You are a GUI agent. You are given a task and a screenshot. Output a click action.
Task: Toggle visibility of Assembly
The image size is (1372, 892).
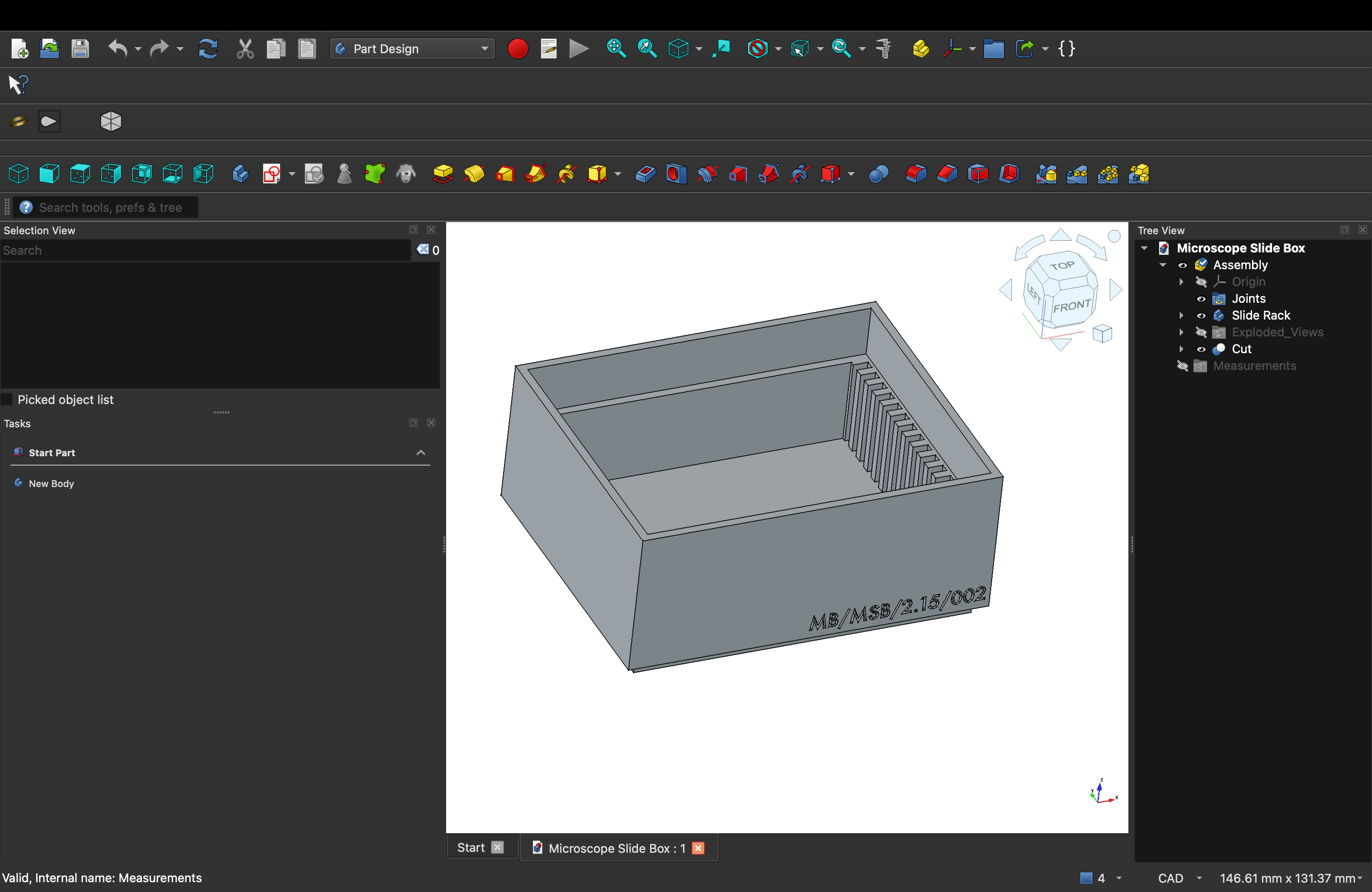point(1183,265)
